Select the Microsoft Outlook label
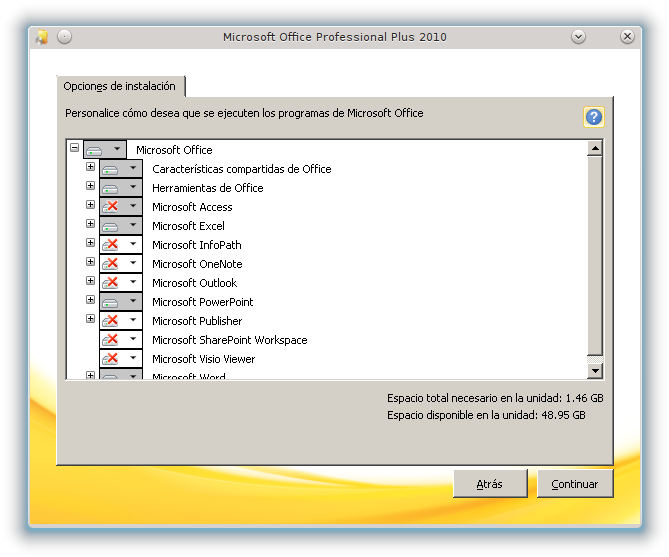 tap(195, 283)
